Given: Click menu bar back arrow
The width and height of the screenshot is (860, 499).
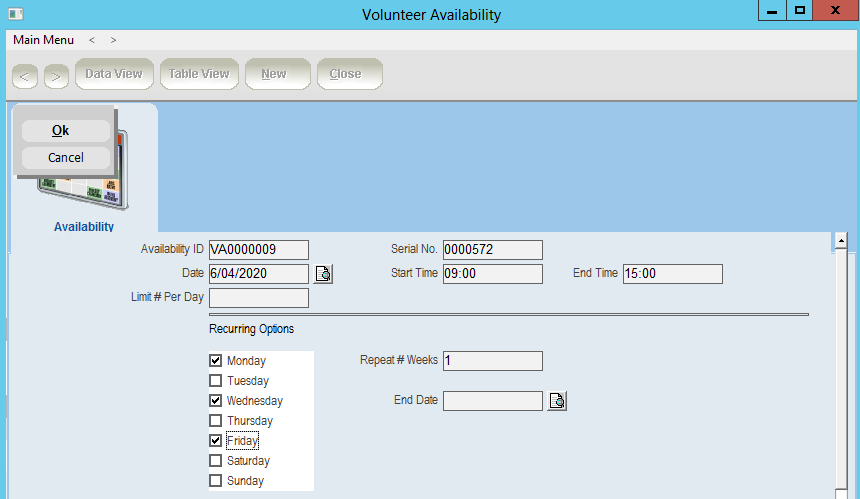Looking at the screenshot, I should click(92, 40).
